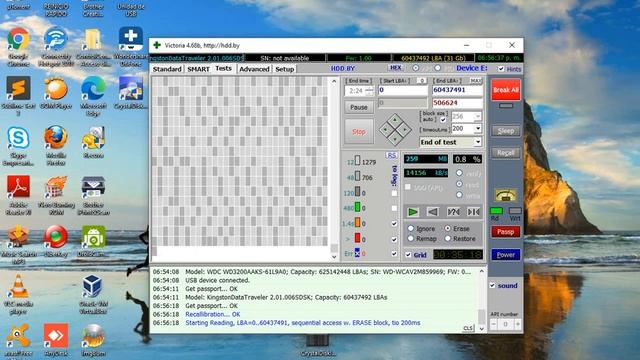
Task: Toggle the block size auto checkbox
Action: pyautogui.click(x=443, y=120)
